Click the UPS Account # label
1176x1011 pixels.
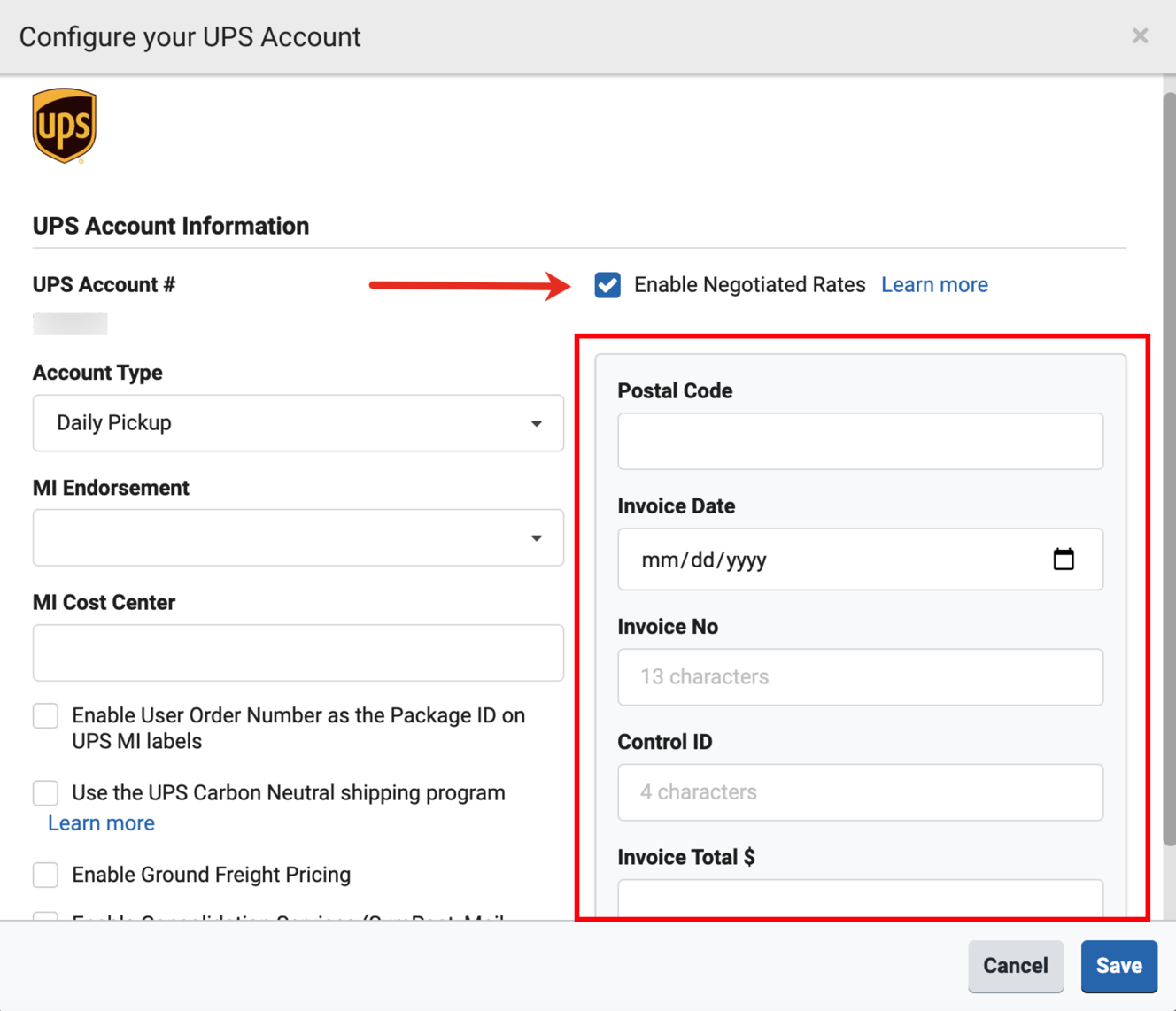(x=104, y=285)
